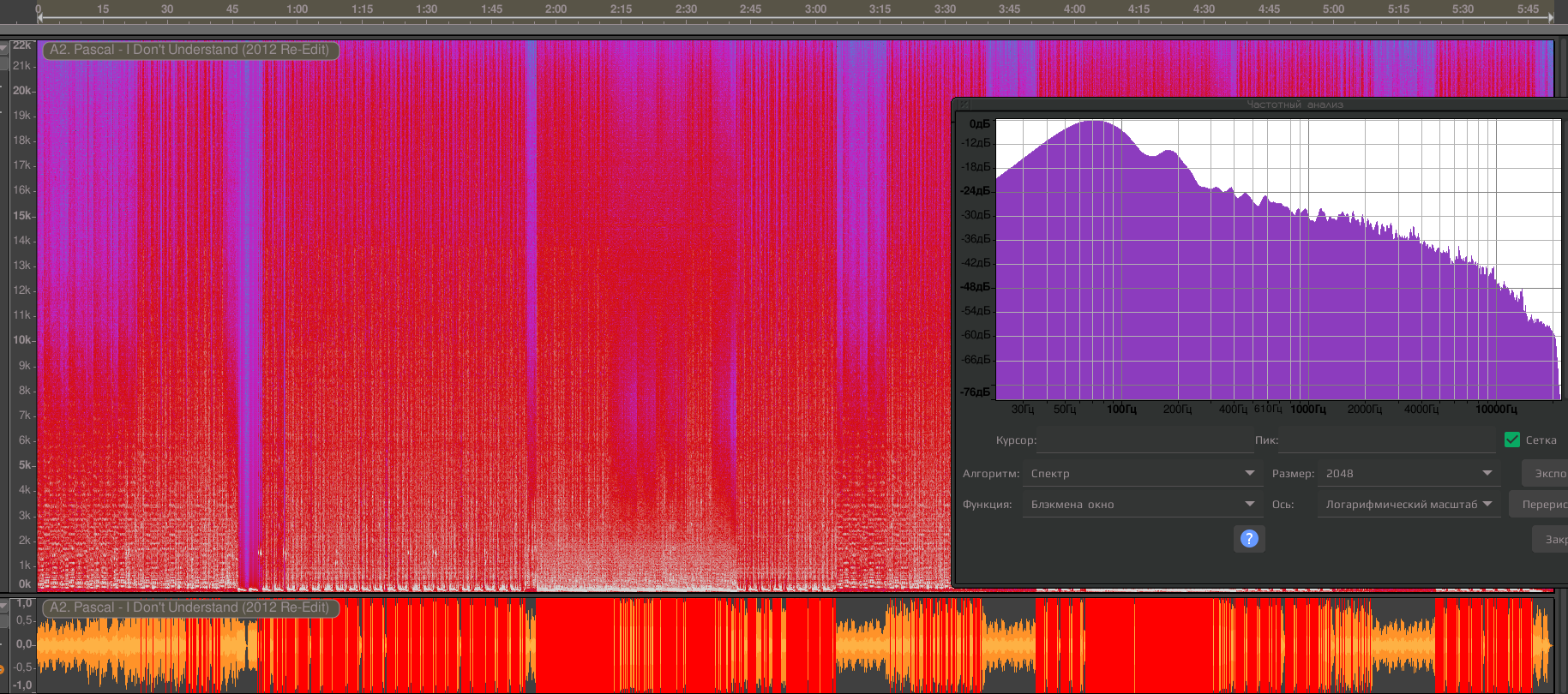Image resolution: width=1568 pixels, height=694 pixels.
Task: Click the 22k label on frequency scale
Action: pyautogui.click(x=21, y=45)
